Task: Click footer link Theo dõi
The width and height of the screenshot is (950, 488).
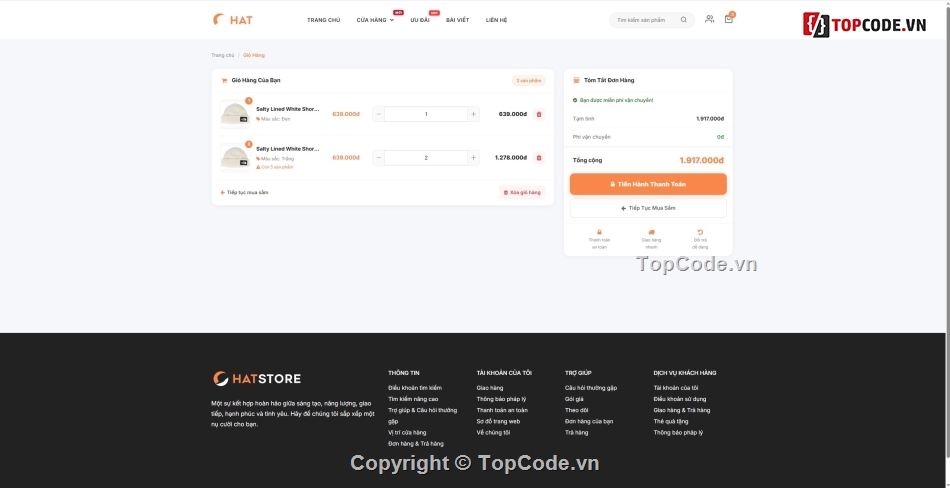Action: click(577, 410)
